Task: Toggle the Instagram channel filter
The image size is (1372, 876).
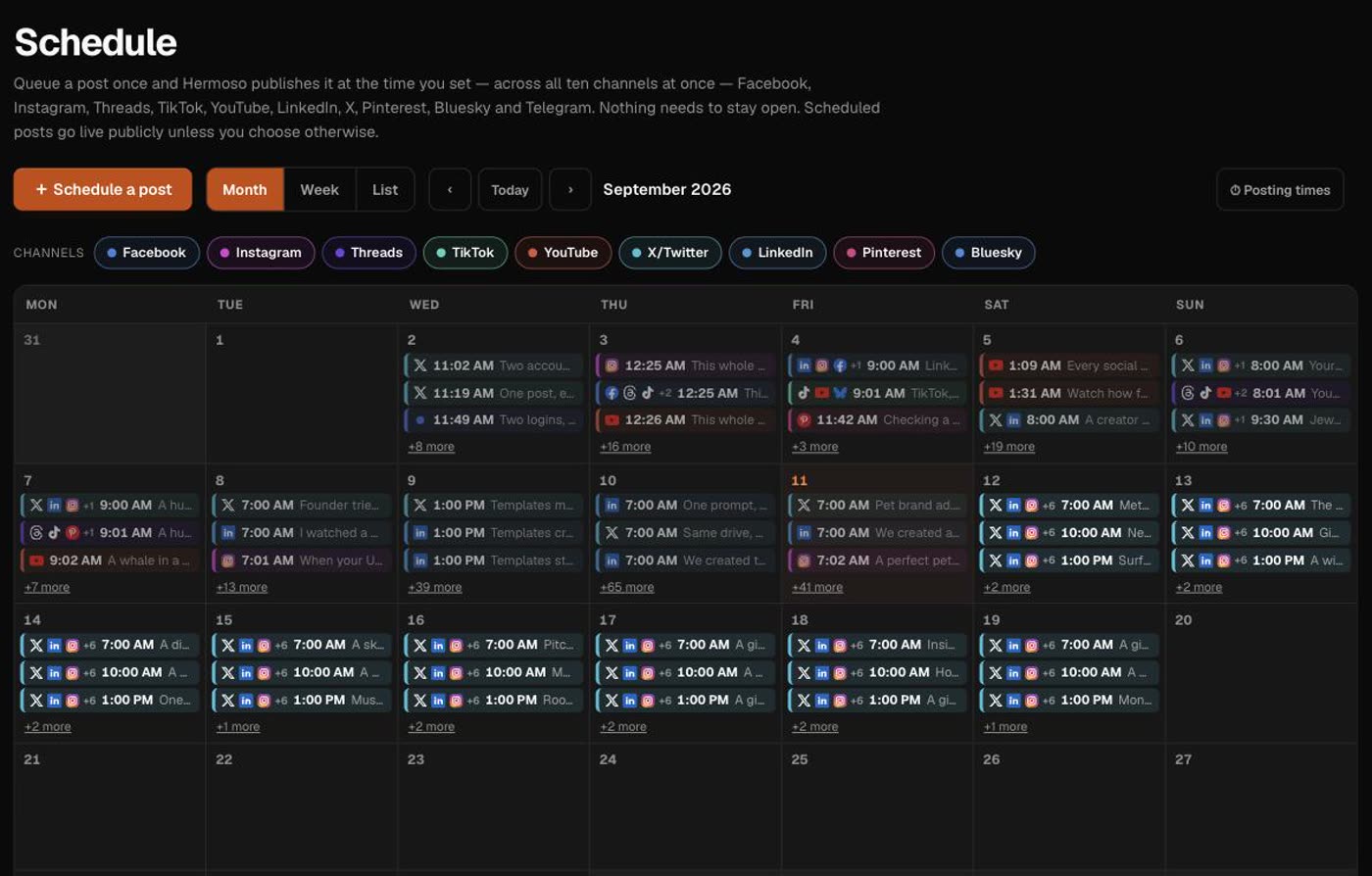Action: [261, 253]
